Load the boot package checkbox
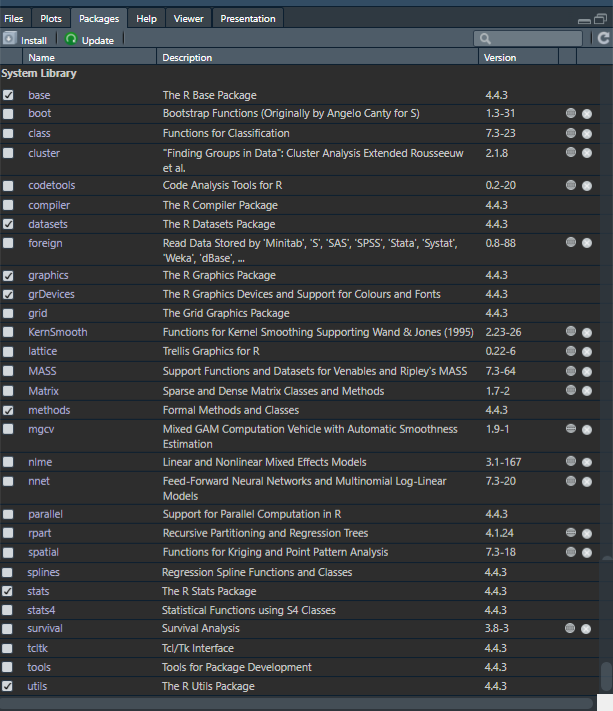The width and height of the screenshot is (613, 711). [9, 114]
